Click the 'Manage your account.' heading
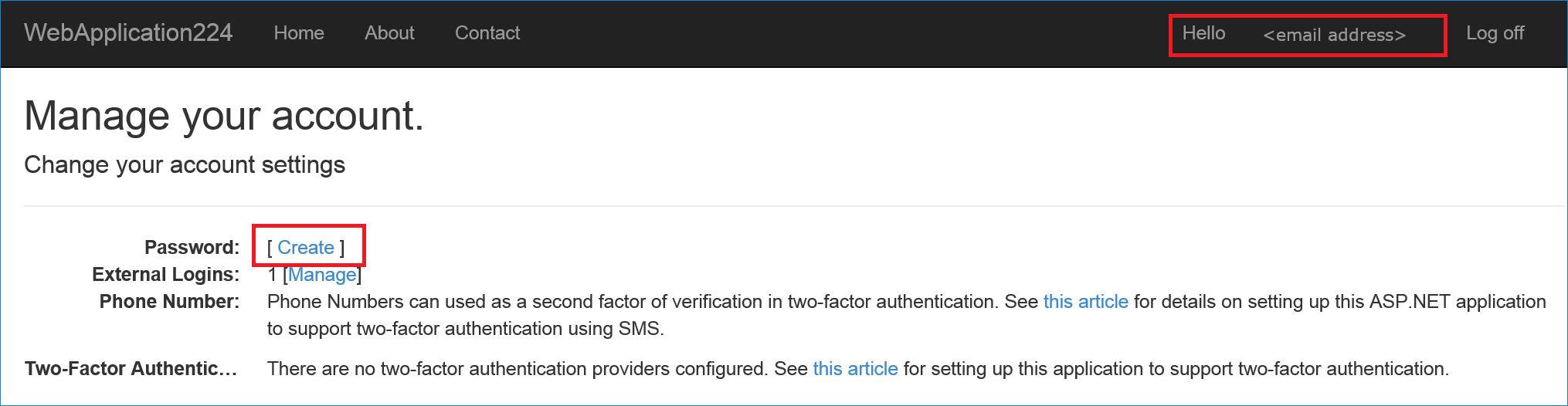1568x406 pixels. coord(224,117)
